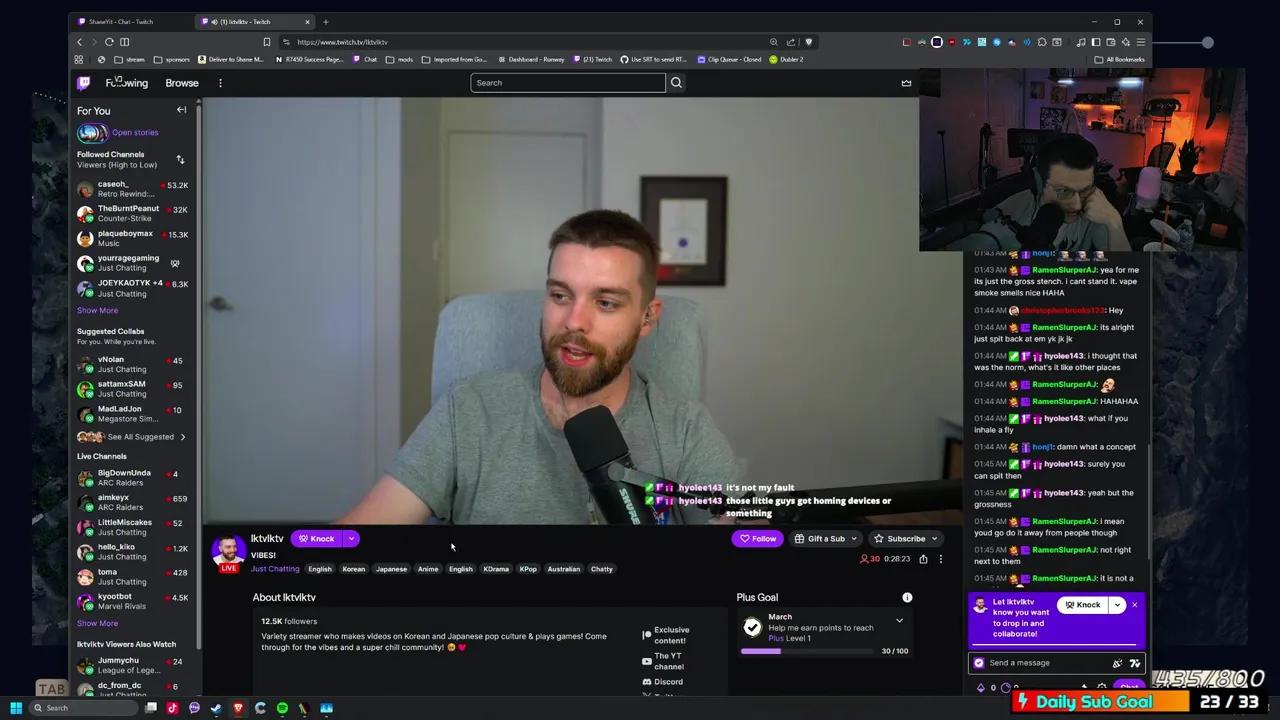Click the zoom magnifier in the address bar
The height and width of the screenshot is (720, 1280).
tap(773, 42)
